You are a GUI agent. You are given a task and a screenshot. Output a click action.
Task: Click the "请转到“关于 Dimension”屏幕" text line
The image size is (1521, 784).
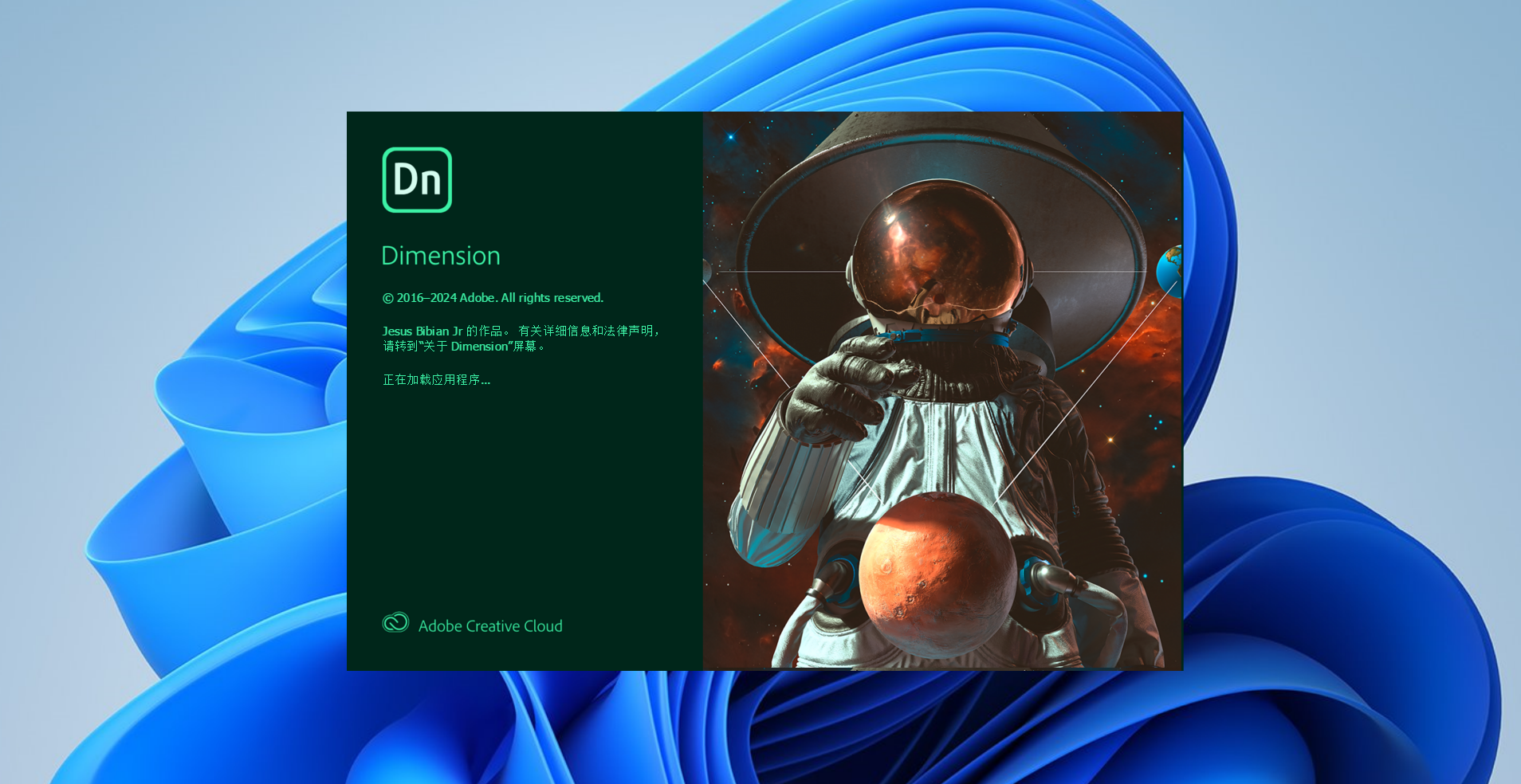pyautogui.click(x=464, y=347)
